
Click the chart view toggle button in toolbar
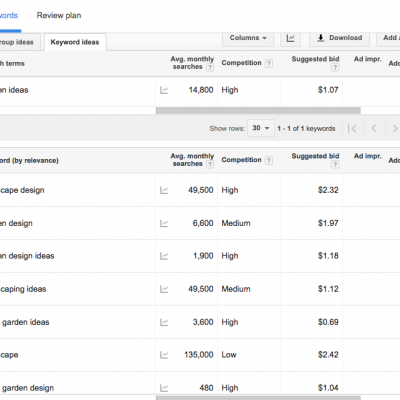point(290,38)
